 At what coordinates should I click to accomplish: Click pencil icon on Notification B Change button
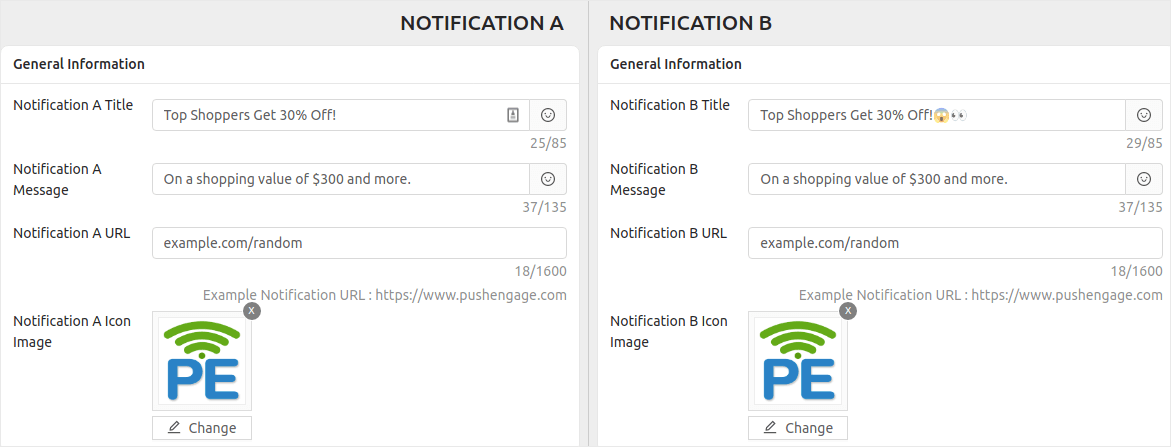pos(770,428)
